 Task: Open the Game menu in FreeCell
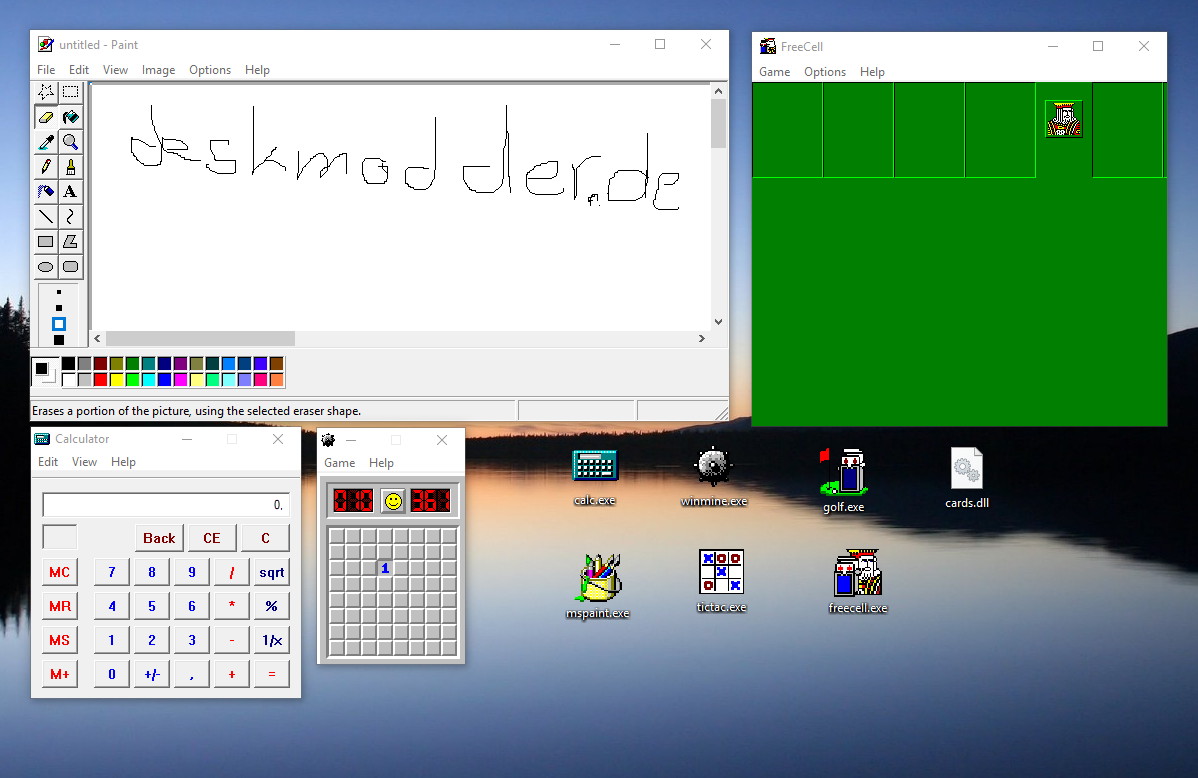coord(775,72)
